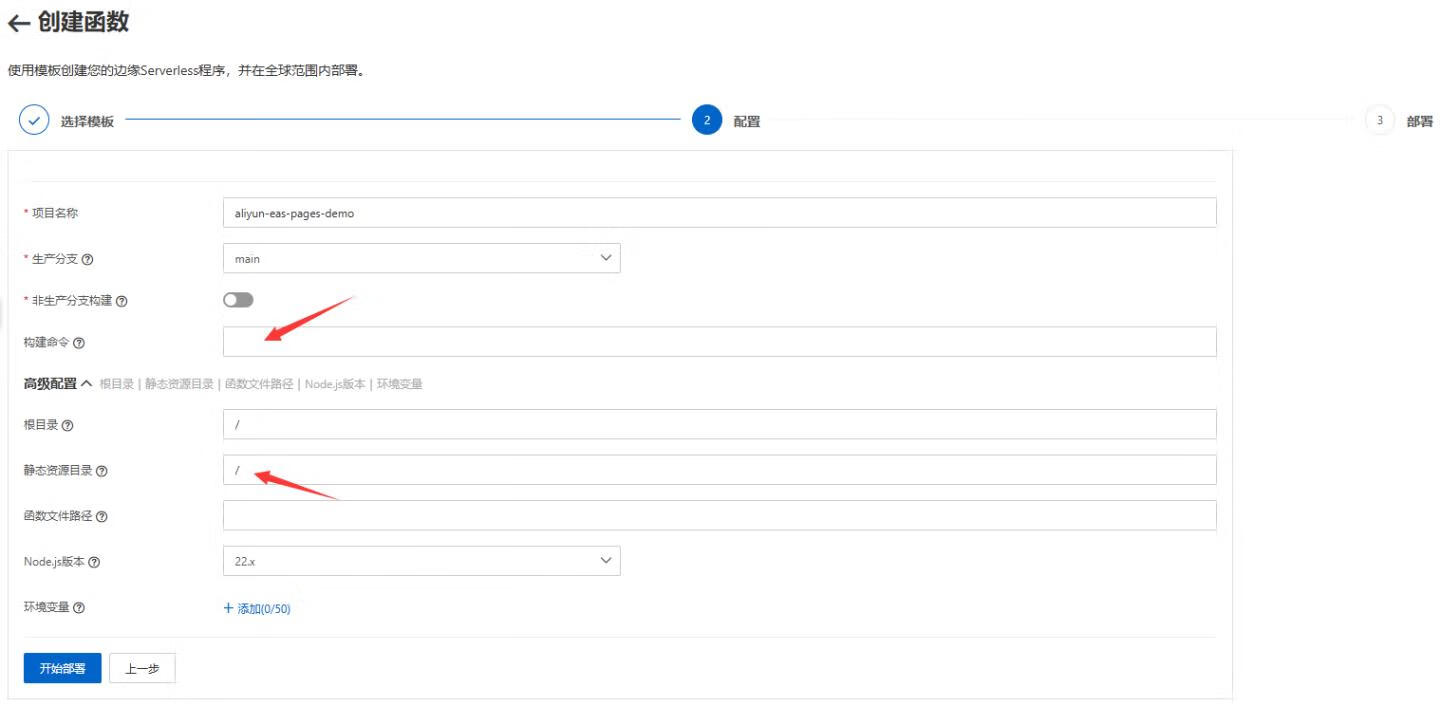Click help icon beside 根目录
Viewport: 1440px width, 725px height.
[67, 425]
